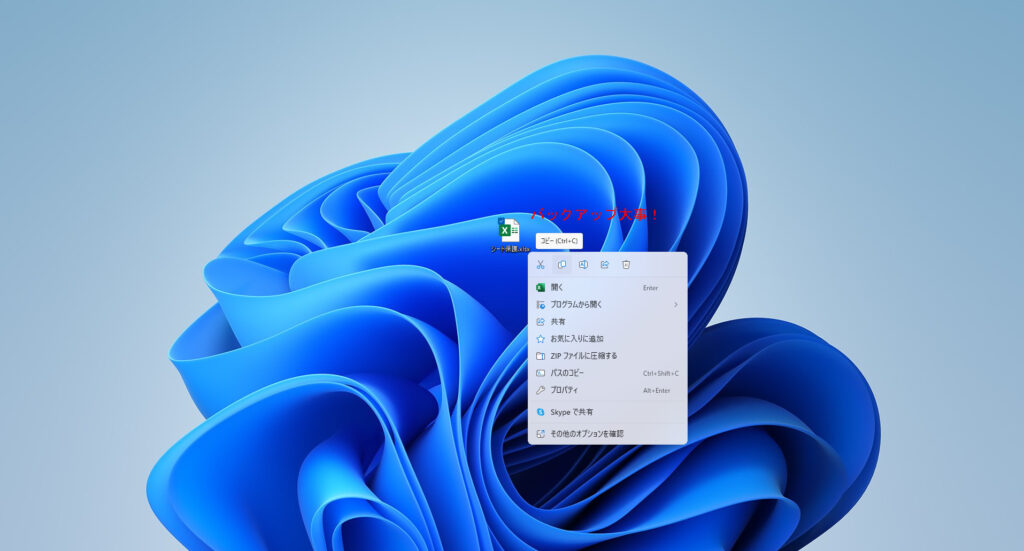The image size is (1024, 551).
Task: Click その他のオプションを確認 entry
Action: pos(607,433)
